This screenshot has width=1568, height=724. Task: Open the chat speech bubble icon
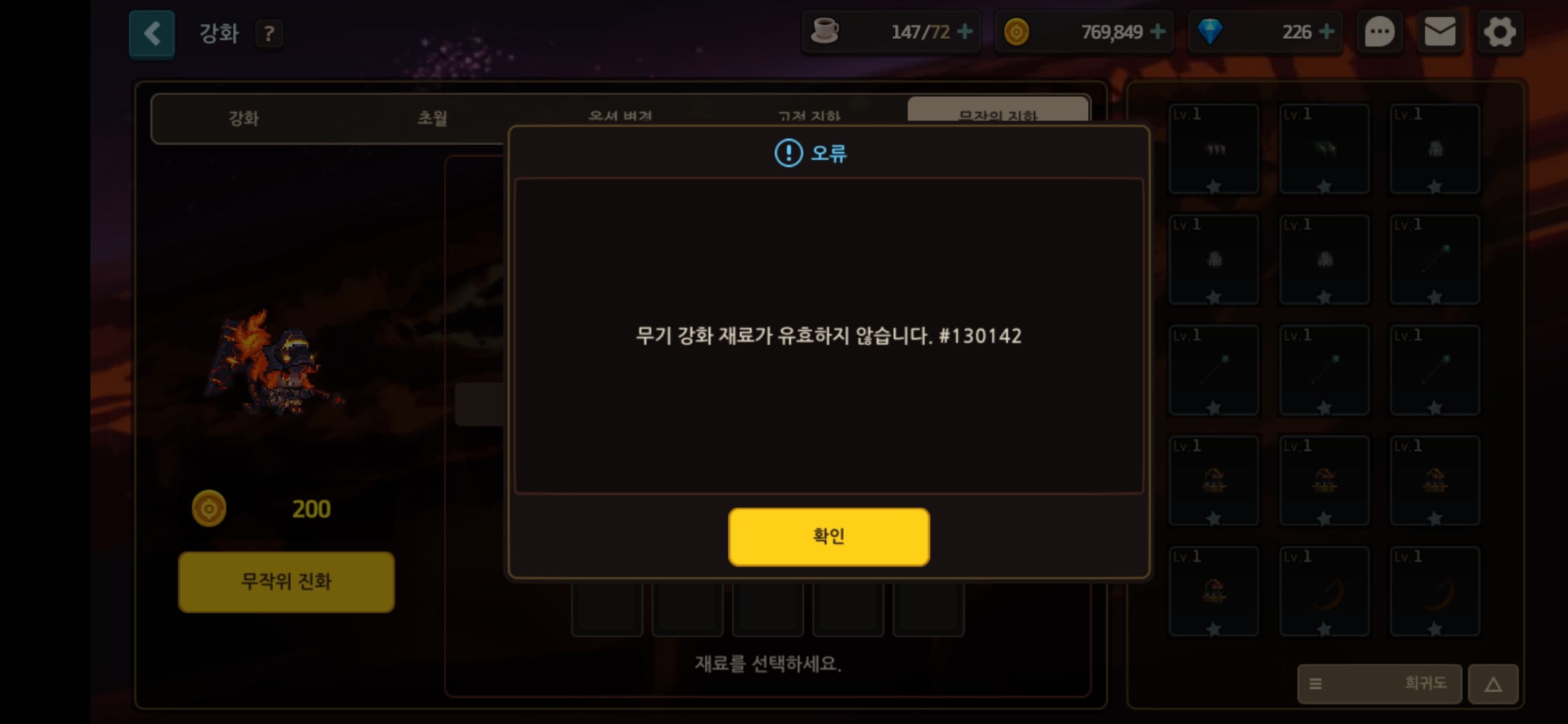(1380, 32)
